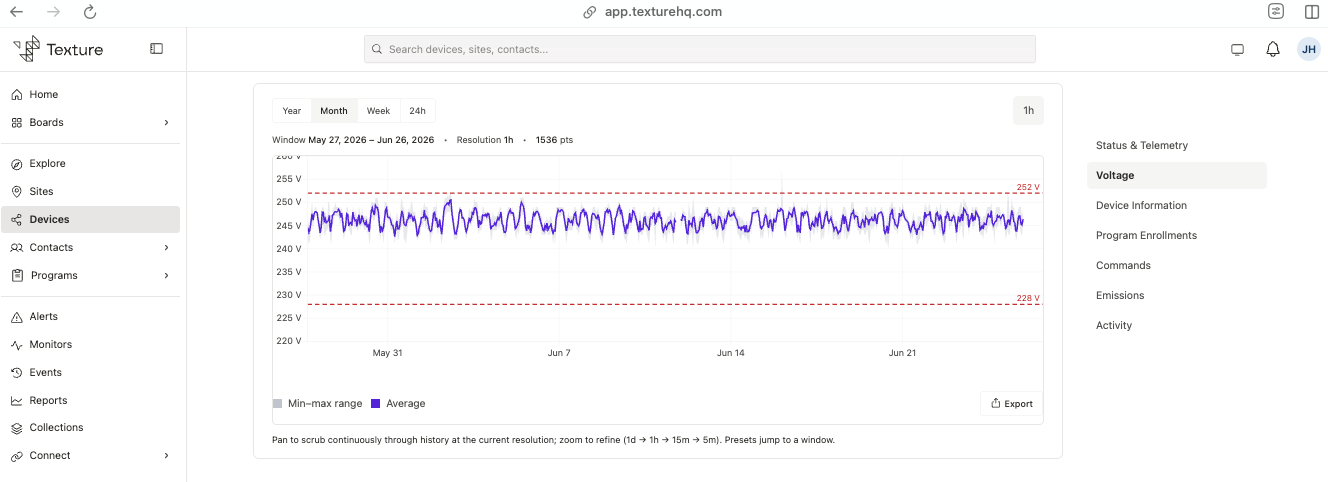
Task: Click the Jun 14 axis label
Action: tap(731, 353)
